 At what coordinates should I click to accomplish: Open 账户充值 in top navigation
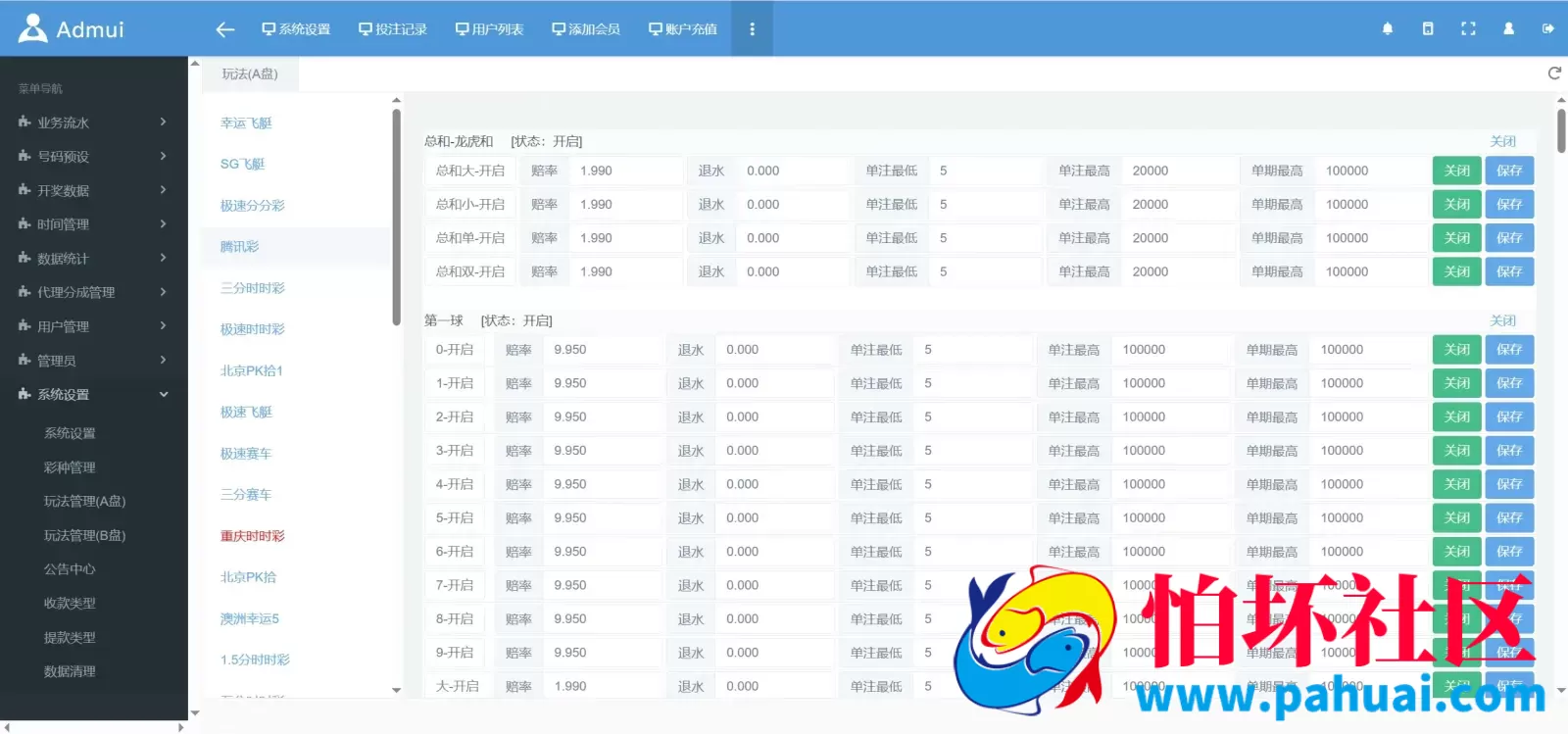coord(683,29)
